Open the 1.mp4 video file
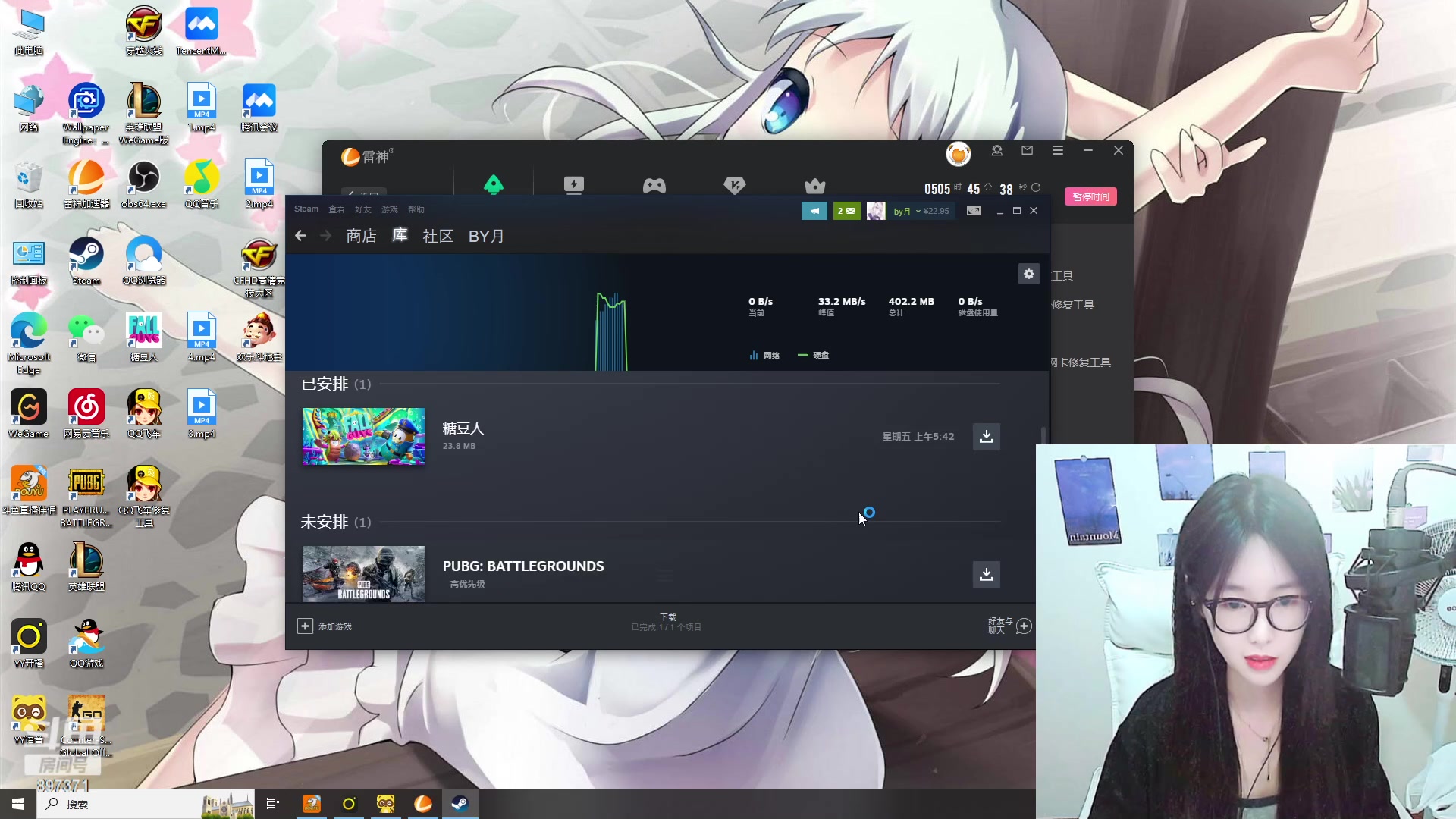This screenshot has width=1456, height=819. (x=202, y=108)
